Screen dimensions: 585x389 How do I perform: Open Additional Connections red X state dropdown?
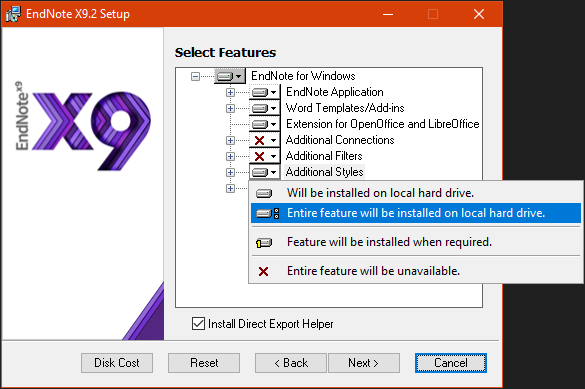point(265,140)
